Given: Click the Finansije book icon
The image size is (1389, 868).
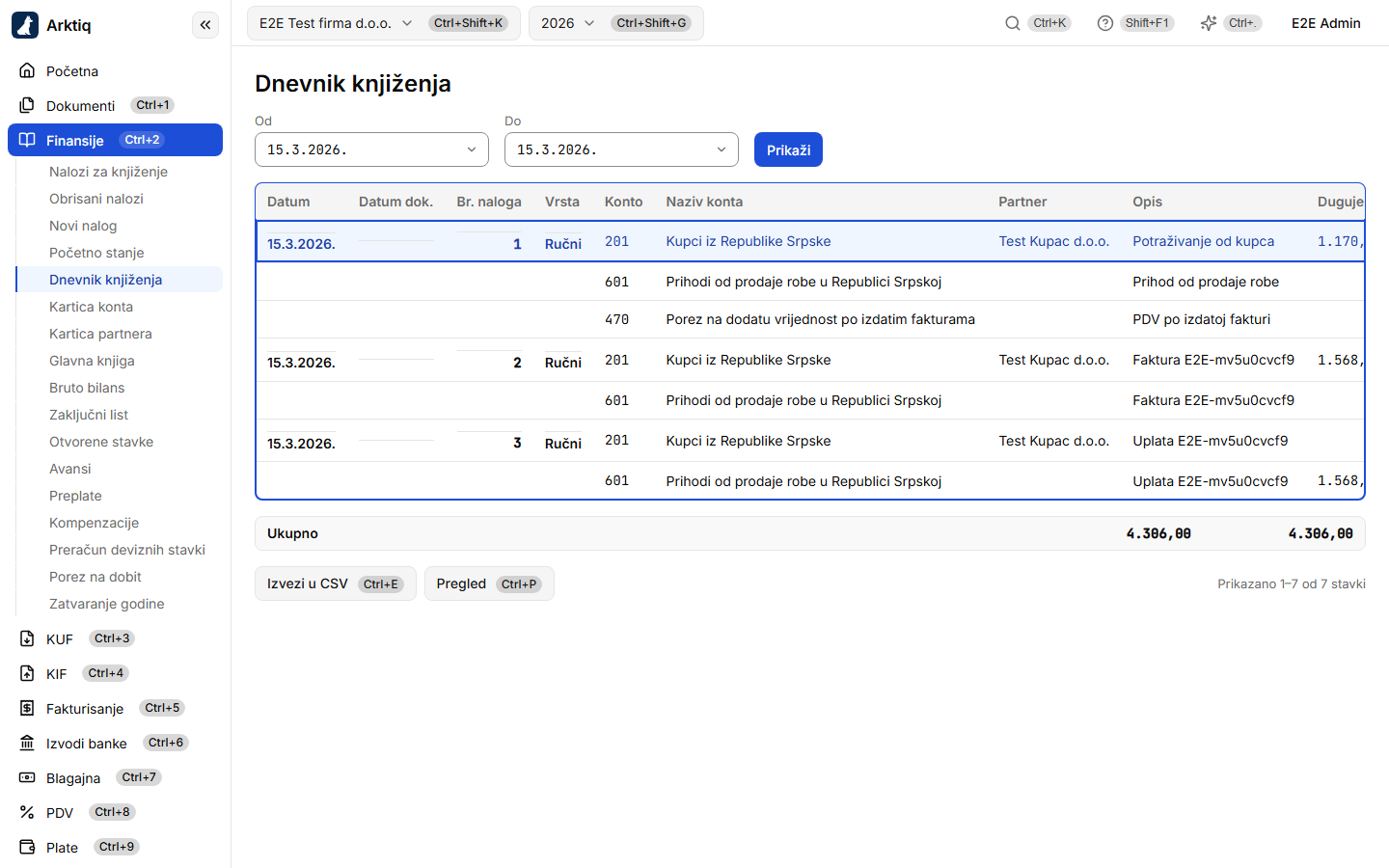Looking at the screenshot, I should pos(27,140).
